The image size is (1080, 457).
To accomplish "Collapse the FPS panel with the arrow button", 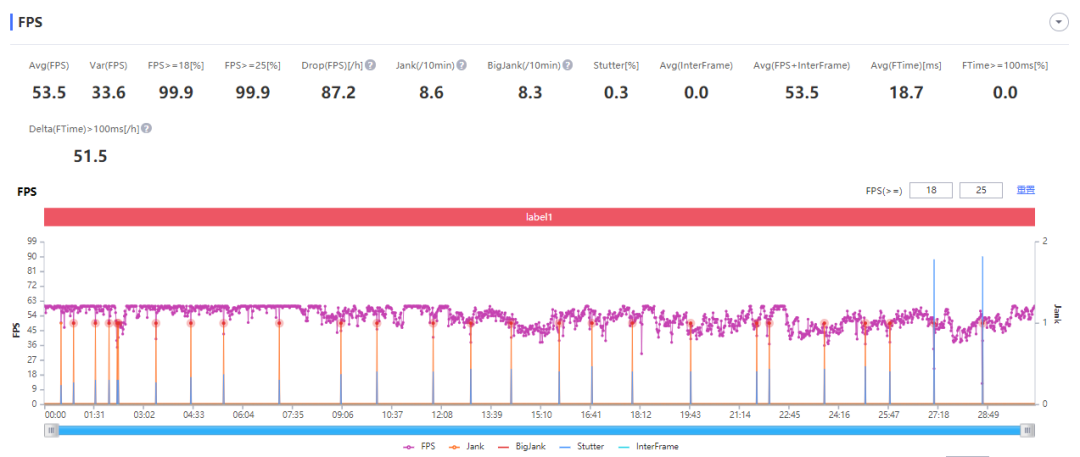I will tap(1057, 23).
